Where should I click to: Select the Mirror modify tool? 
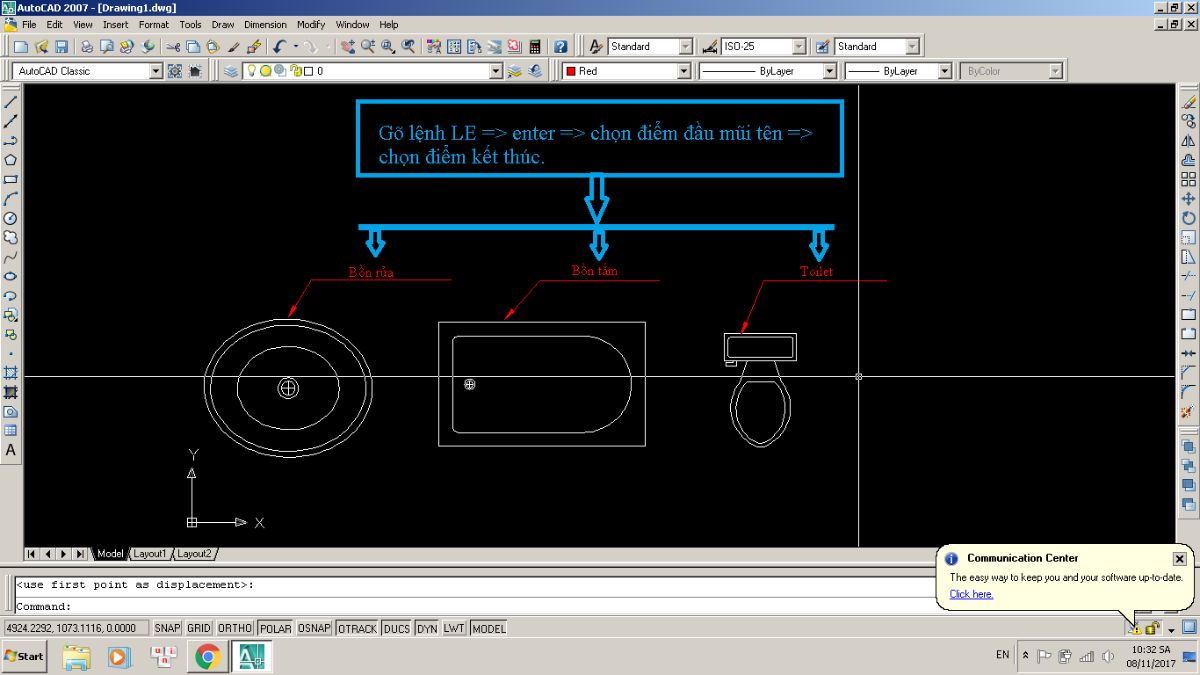(x=1188, y=140)
